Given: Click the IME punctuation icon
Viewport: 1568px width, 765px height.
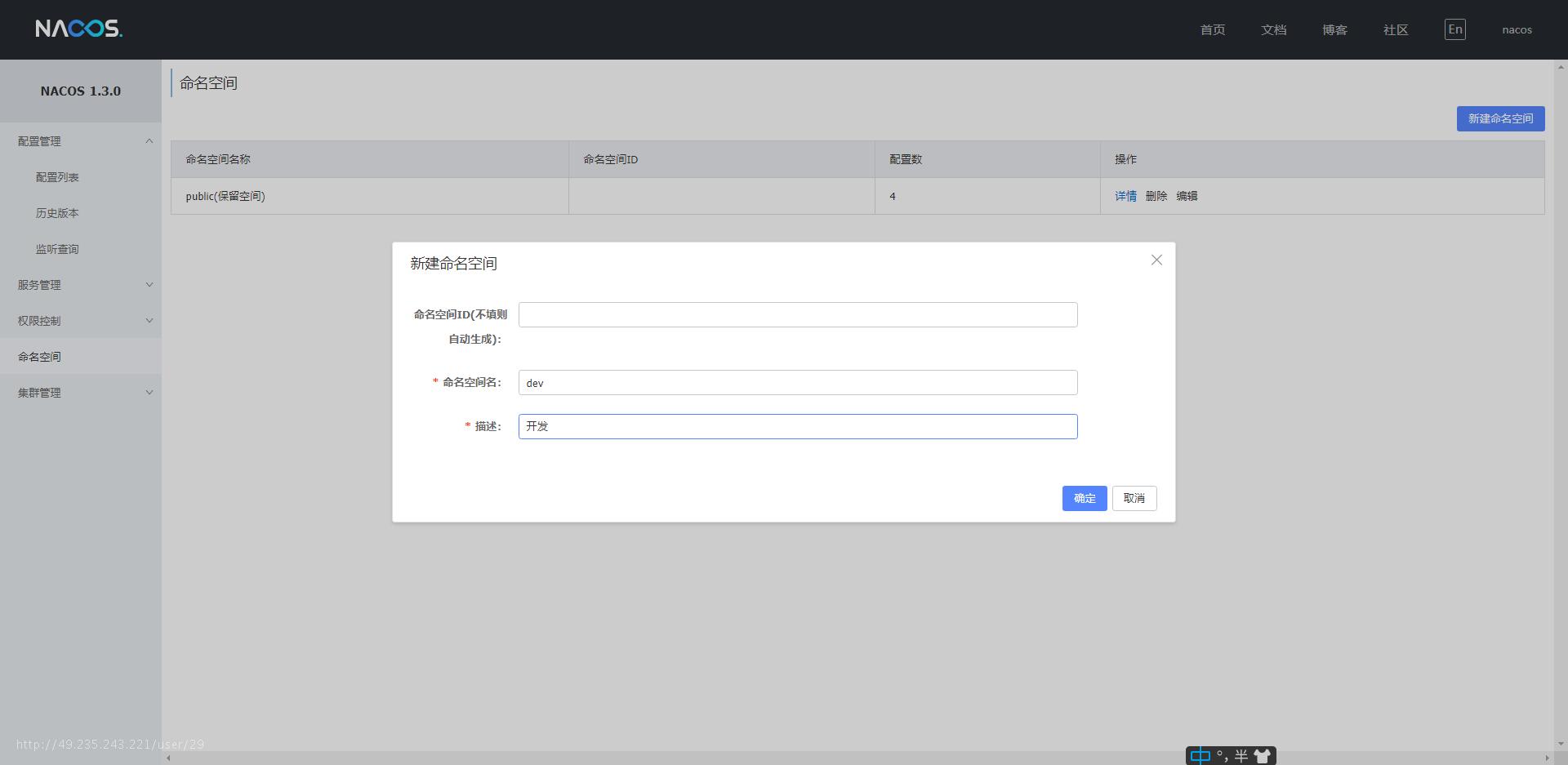Looking at the screenshot, I should pyautogui.click(x=1223, y=756).
